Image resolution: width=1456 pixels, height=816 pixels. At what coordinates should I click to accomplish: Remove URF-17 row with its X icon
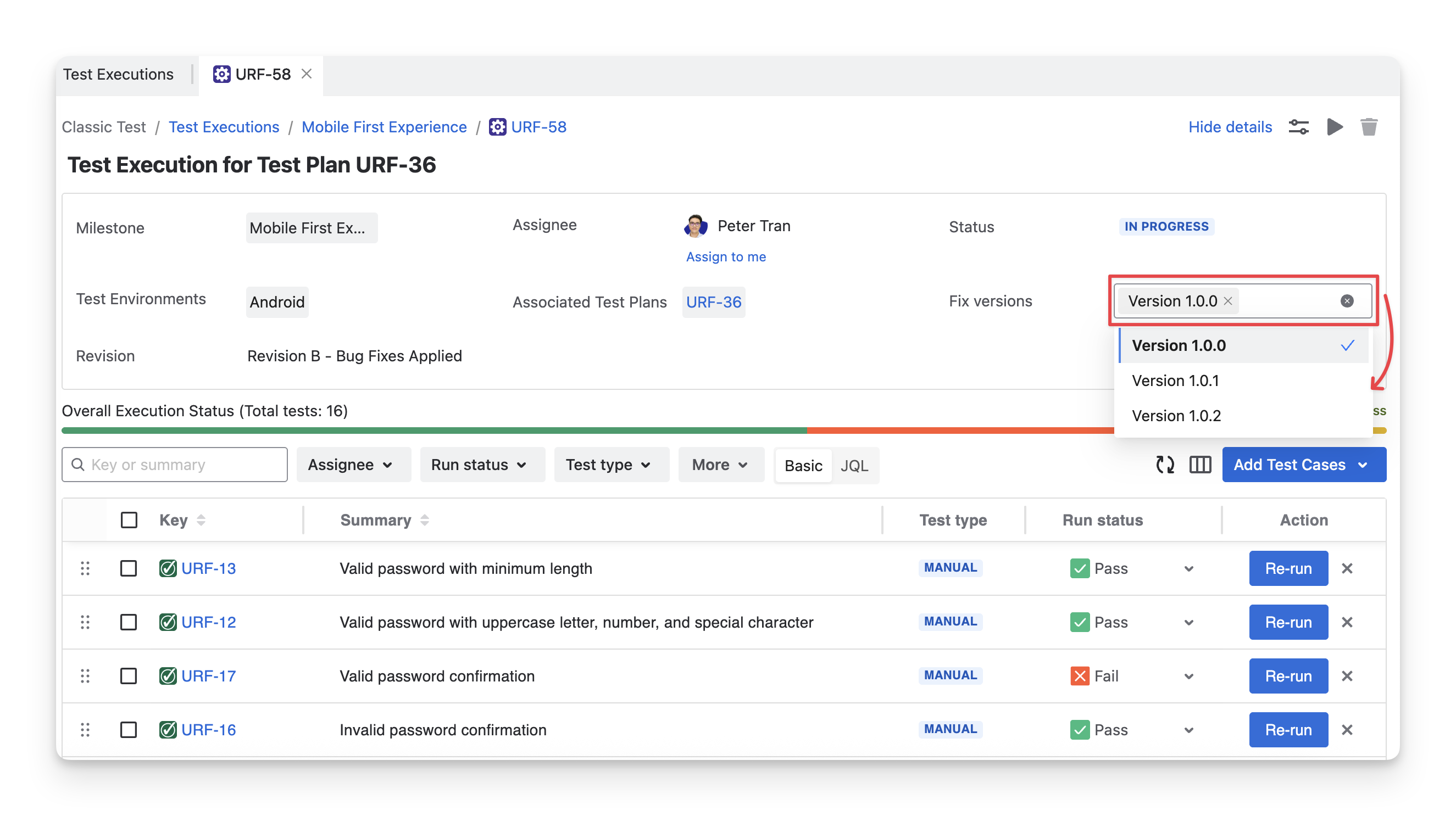[1347, 676]
